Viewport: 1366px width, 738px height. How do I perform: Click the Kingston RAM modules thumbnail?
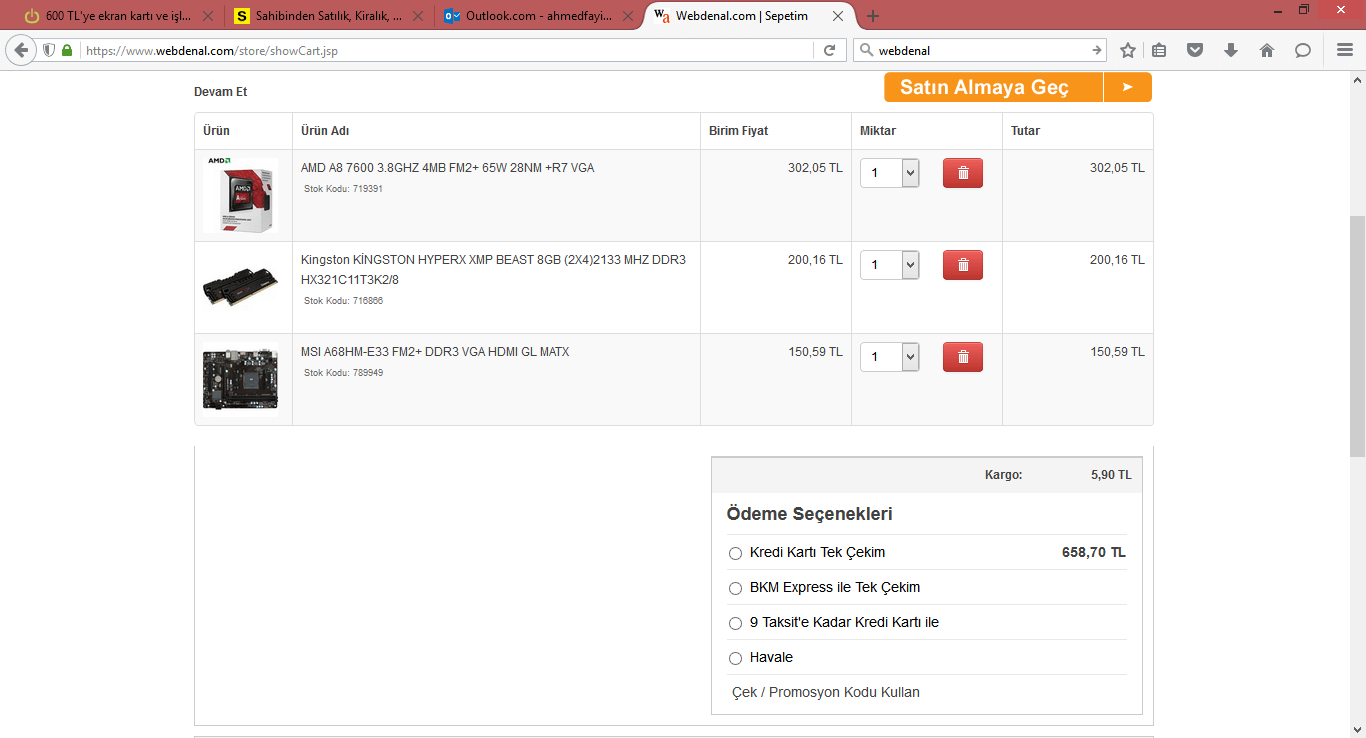[241, 287]
